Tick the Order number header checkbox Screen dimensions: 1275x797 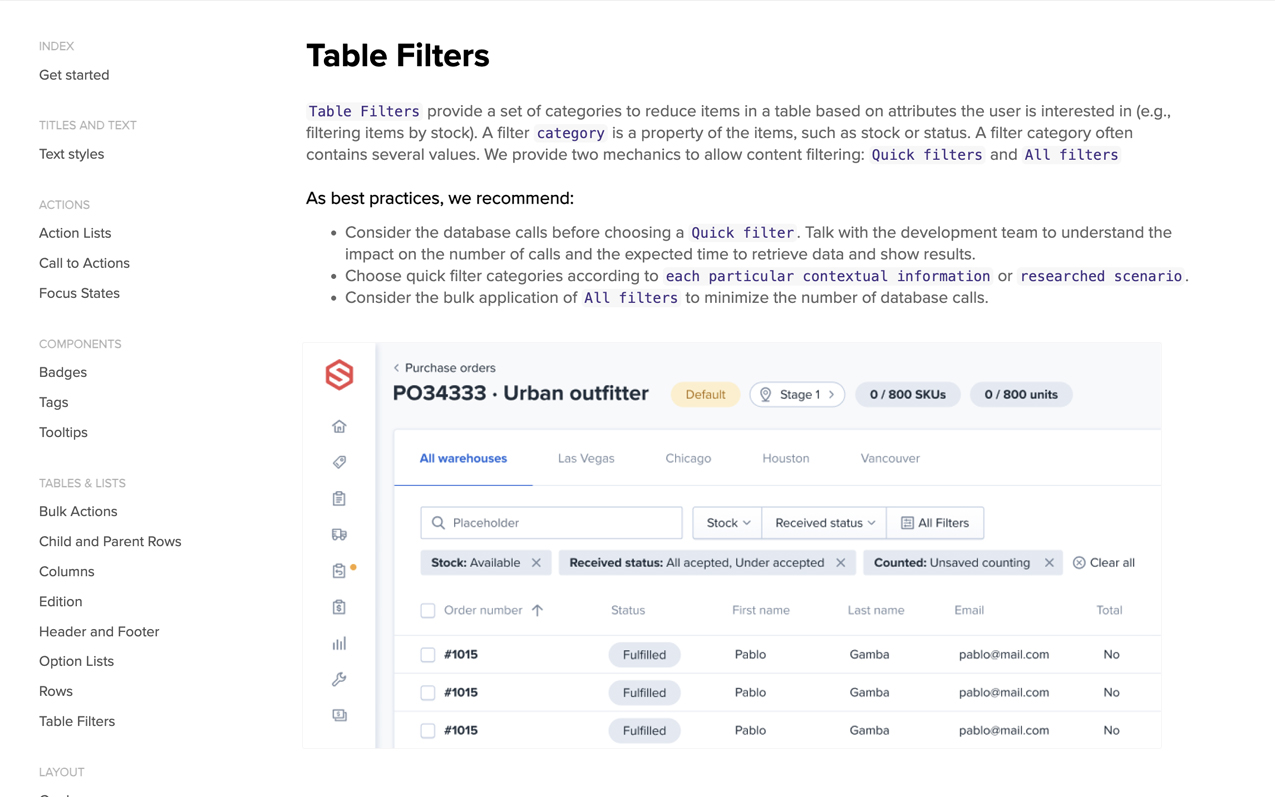[x=428, y=611]
